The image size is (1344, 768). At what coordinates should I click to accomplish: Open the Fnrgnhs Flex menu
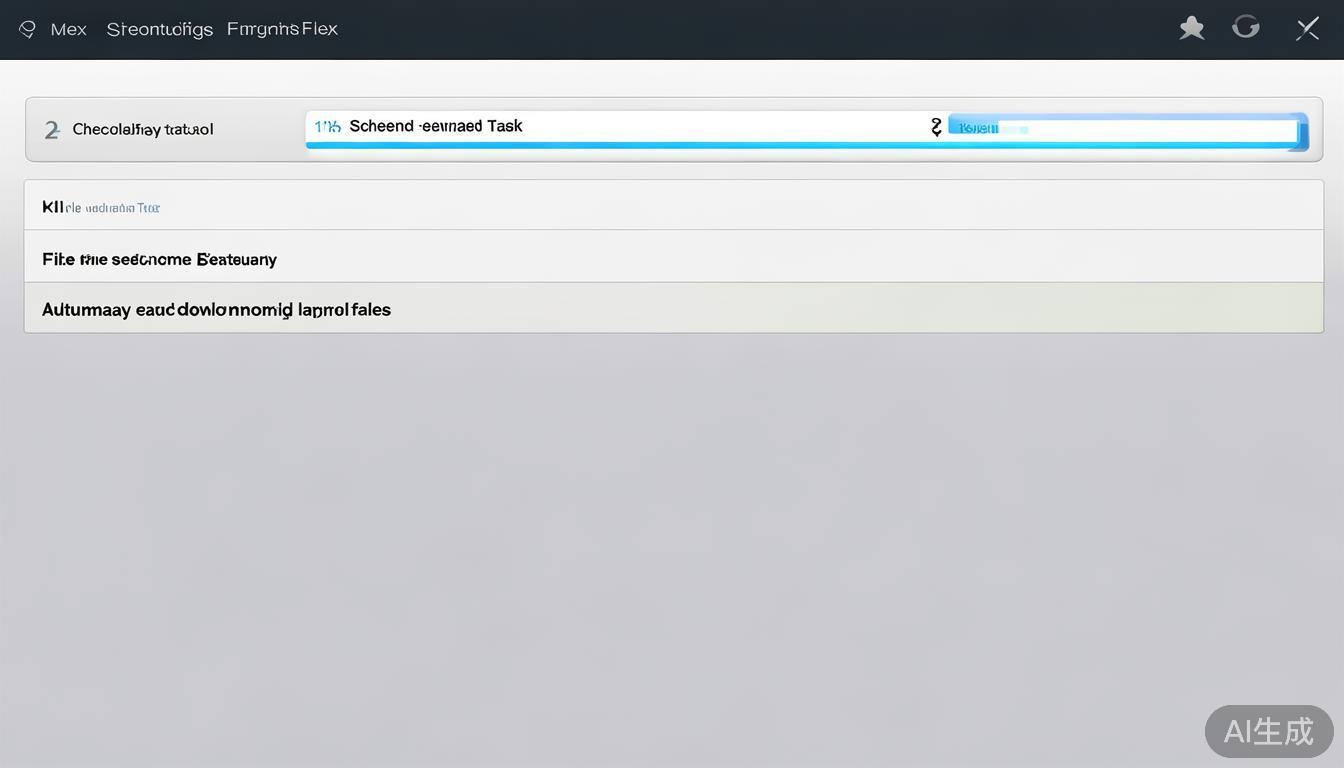[x=282, y=29]
